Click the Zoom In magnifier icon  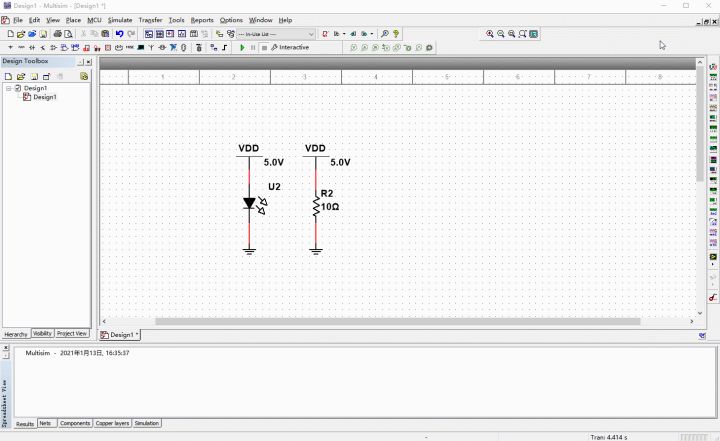point(490,33)
